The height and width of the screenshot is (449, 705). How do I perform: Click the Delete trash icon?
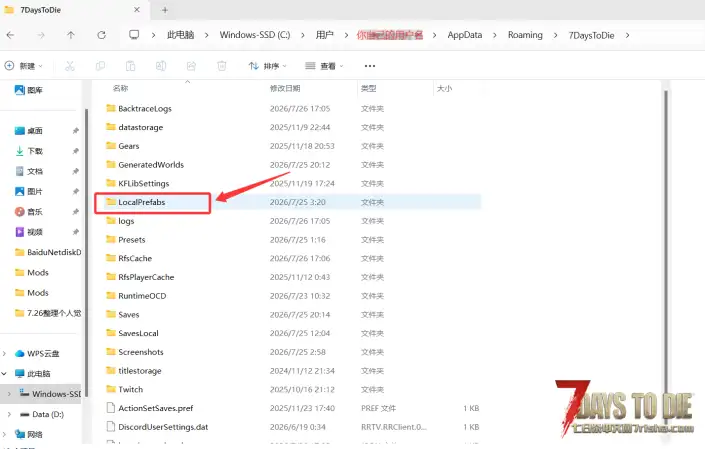point(222,66)
